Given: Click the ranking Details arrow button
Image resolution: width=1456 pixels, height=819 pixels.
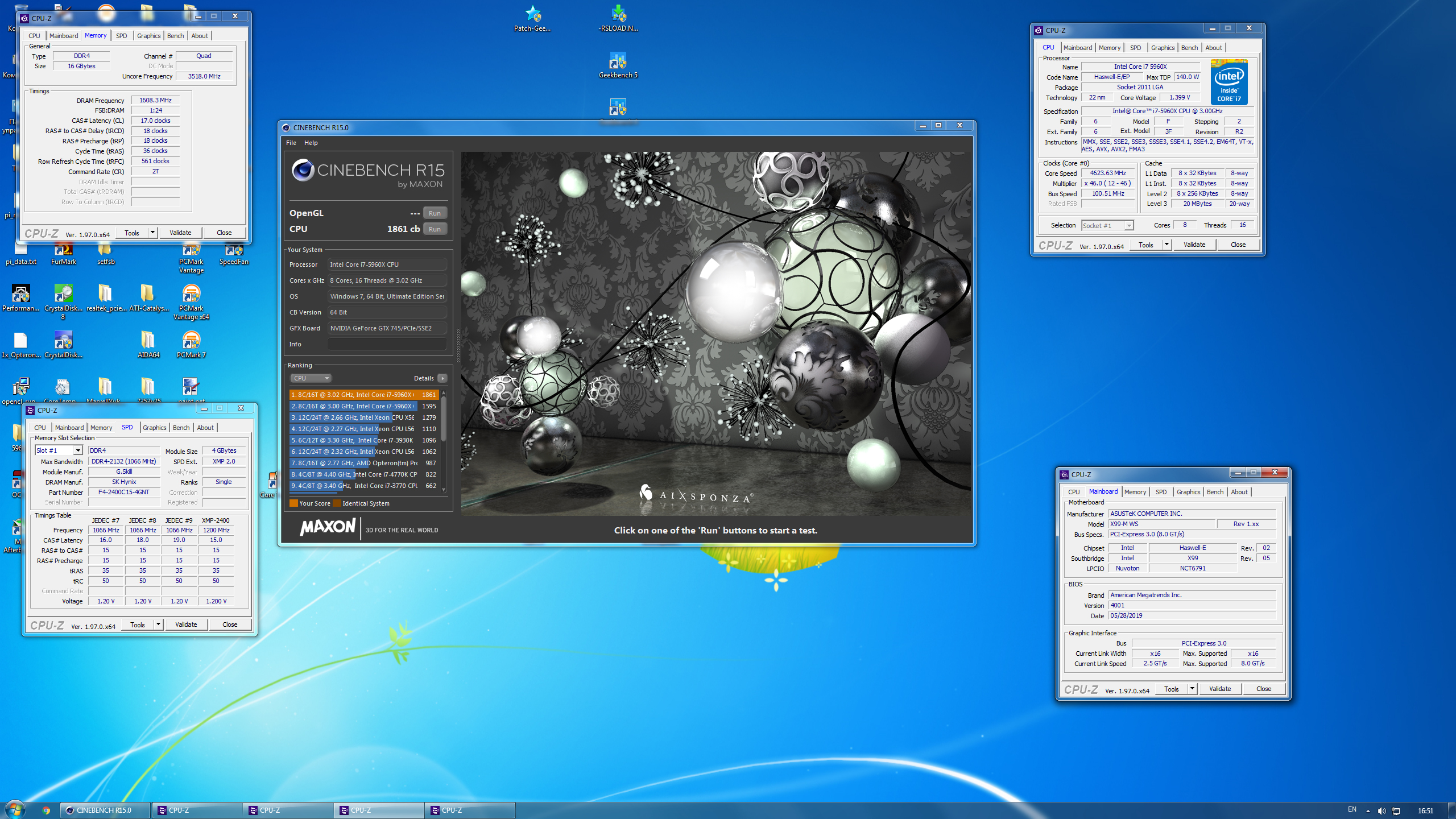Looking at the screenshot, I should point(442,378).
